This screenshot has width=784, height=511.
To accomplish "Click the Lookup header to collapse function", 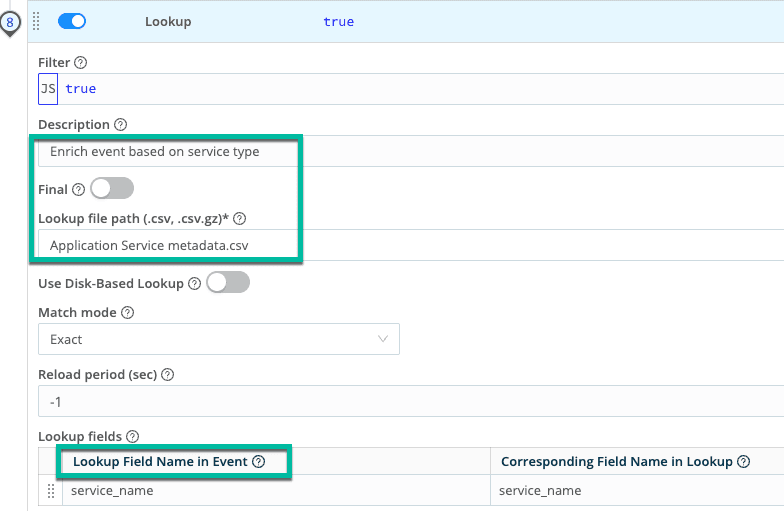I will point(168,21).
